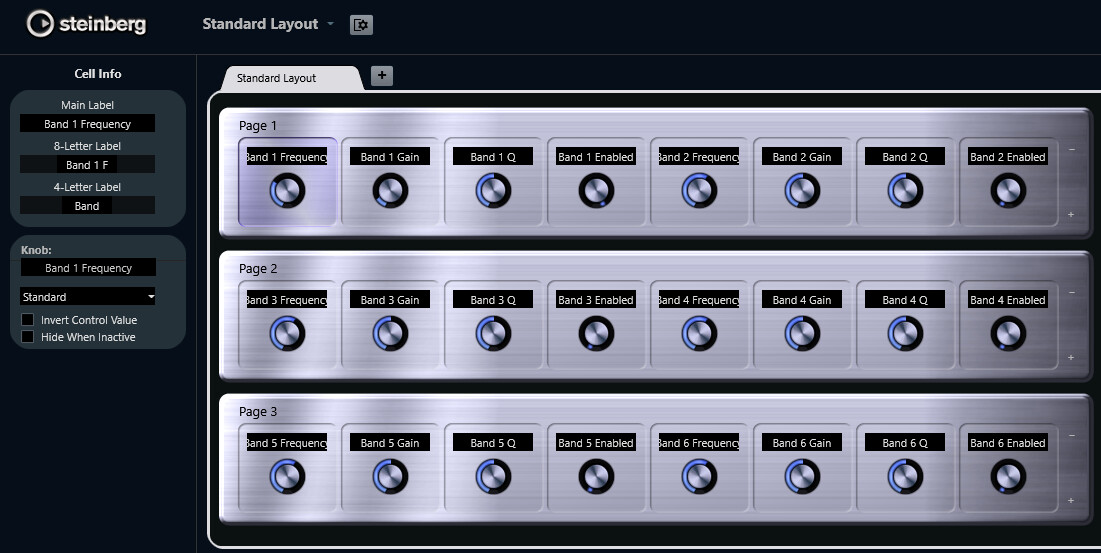Select the Band 3 Q knob
Screen dimensions: 1101x553
click(493, 333)
